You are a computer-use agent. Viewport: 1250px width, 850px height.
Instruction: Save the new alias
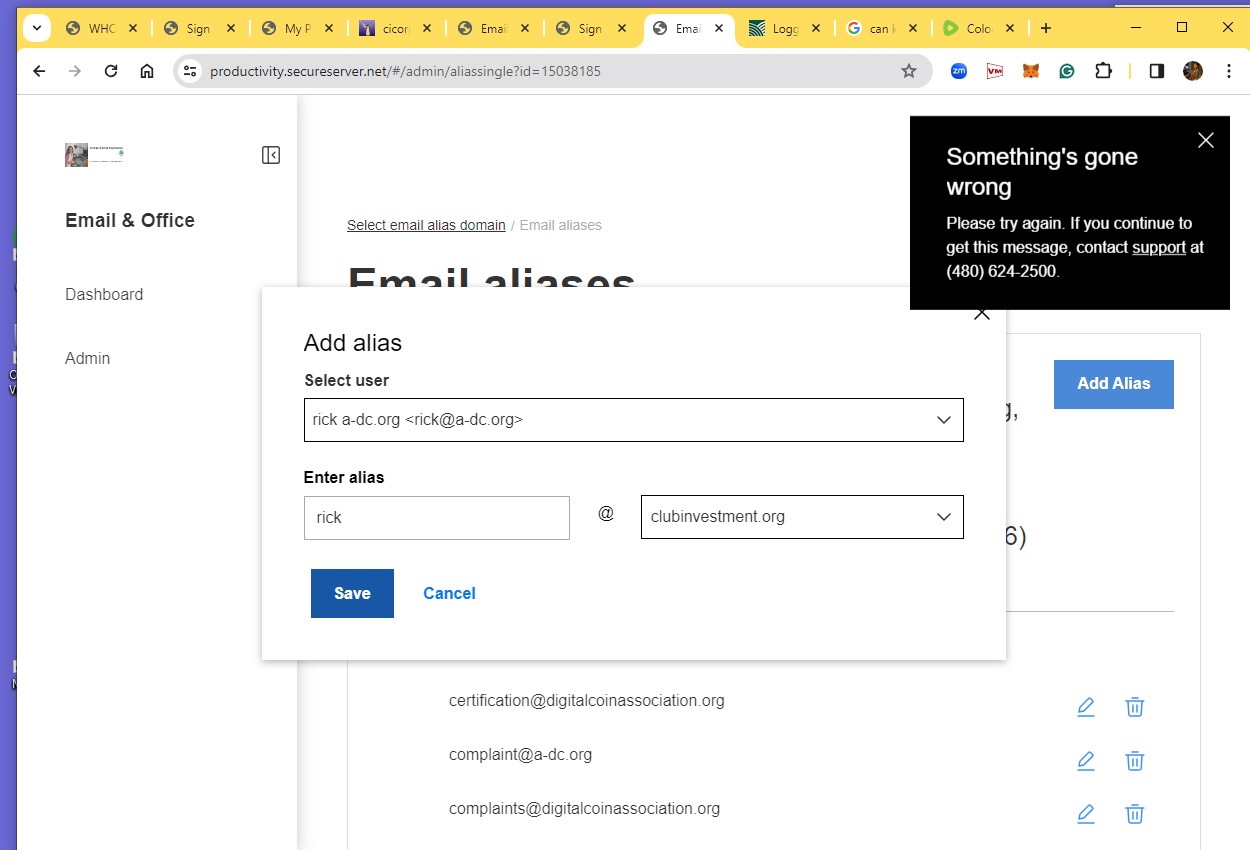352,593
